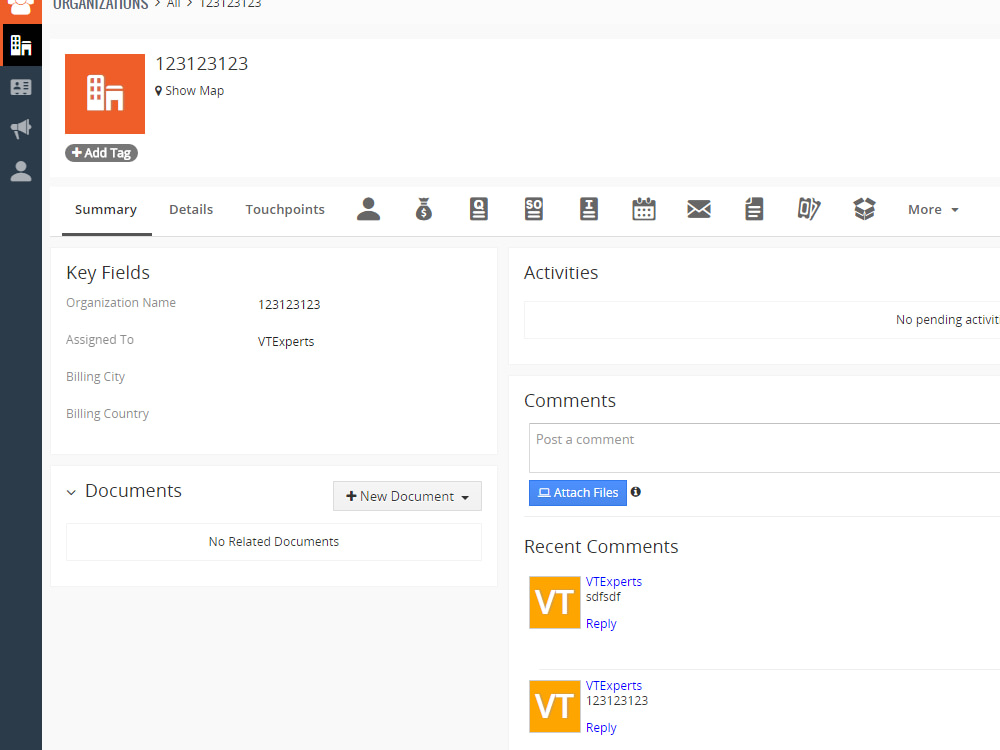Viewport: 1000px width, 750px height.
Task: Open the Contacts card sidebar icon
Action: point(21,87)
